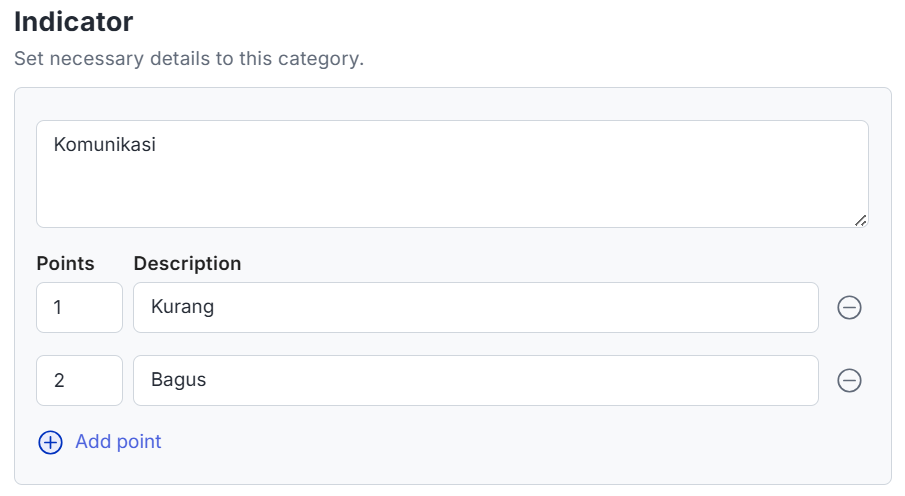
Task: Place cursor on the word Kurang
Action: (x=182, y=308)
